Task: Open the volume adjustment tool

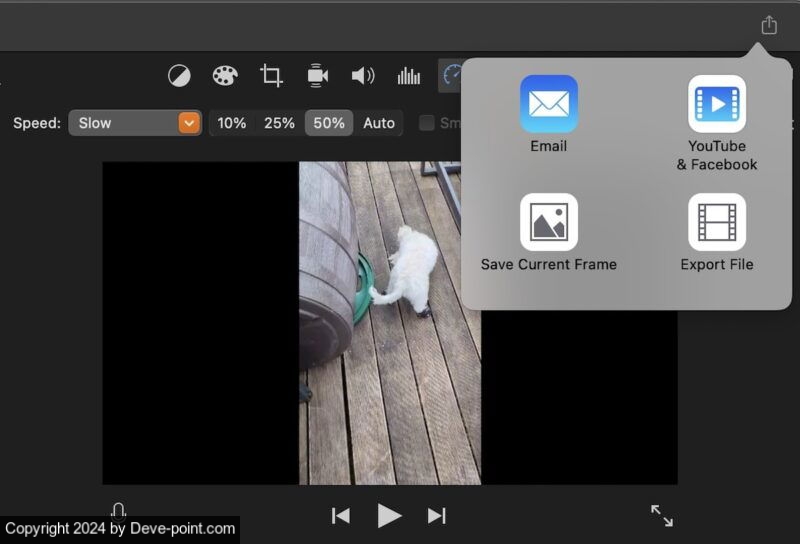Action: (x=363, y=76)
